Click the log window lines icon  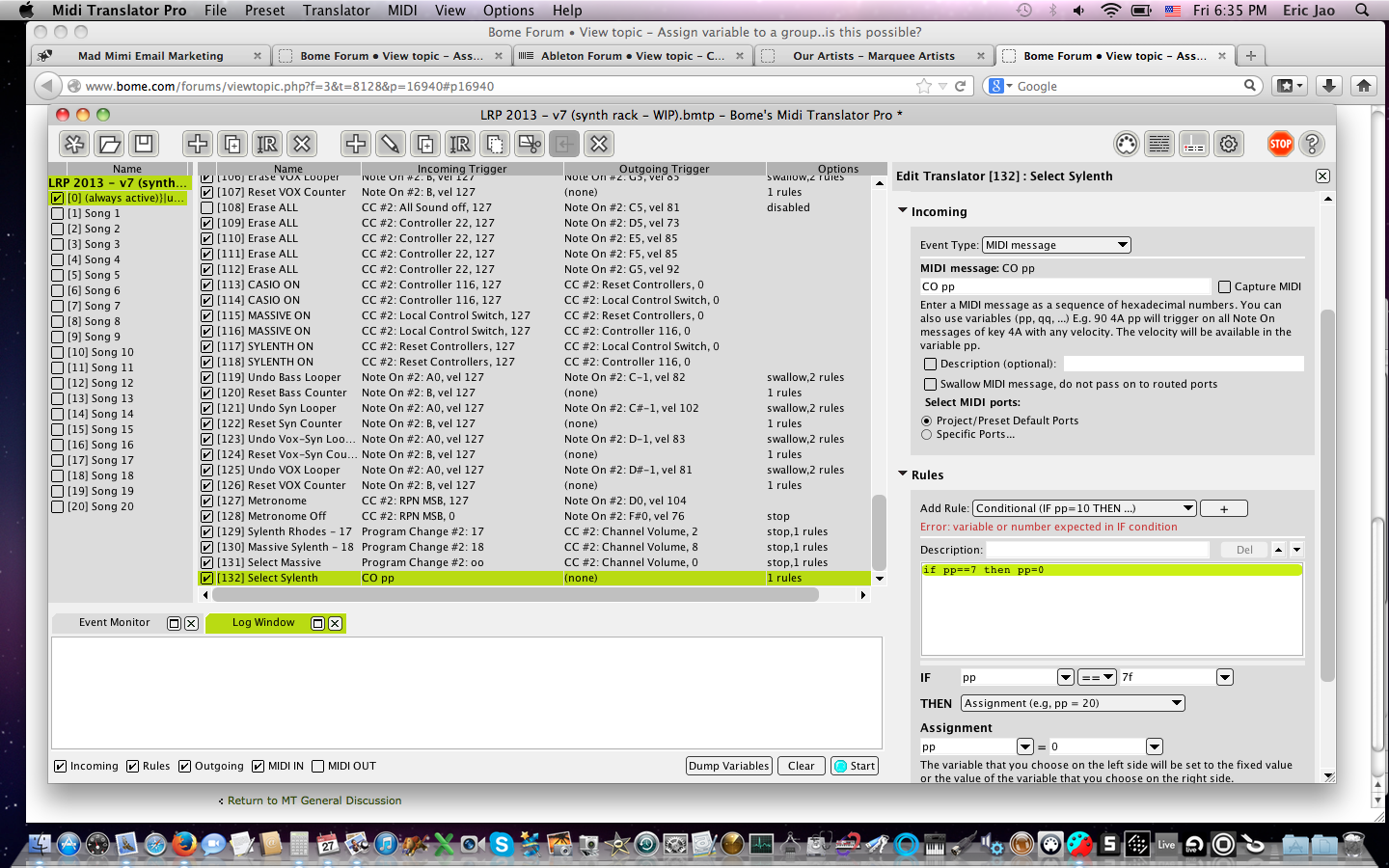(1159, 144)
